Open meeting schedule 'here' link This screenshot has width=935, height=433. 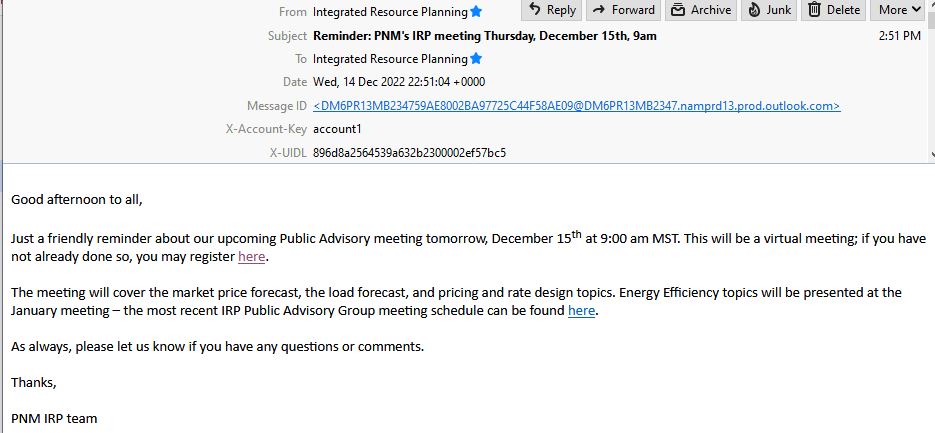[x=581, y=310]
